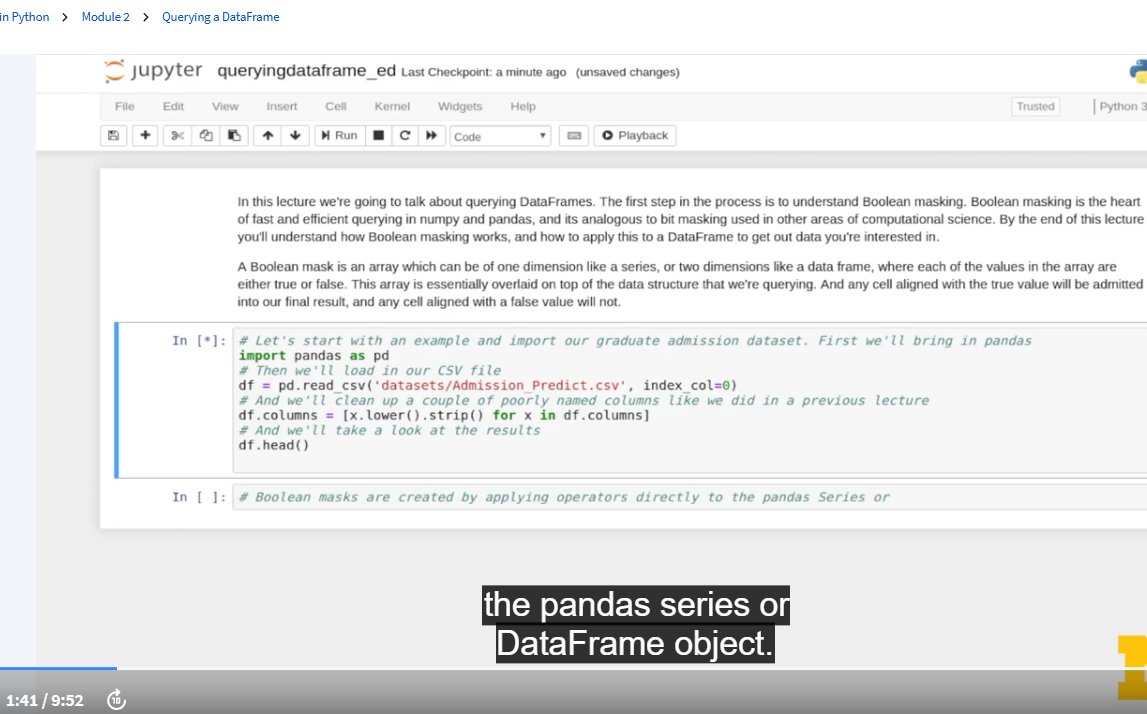Click the video subtitle caption
This screenshot has height=714, width=1147.
(636, 624)
